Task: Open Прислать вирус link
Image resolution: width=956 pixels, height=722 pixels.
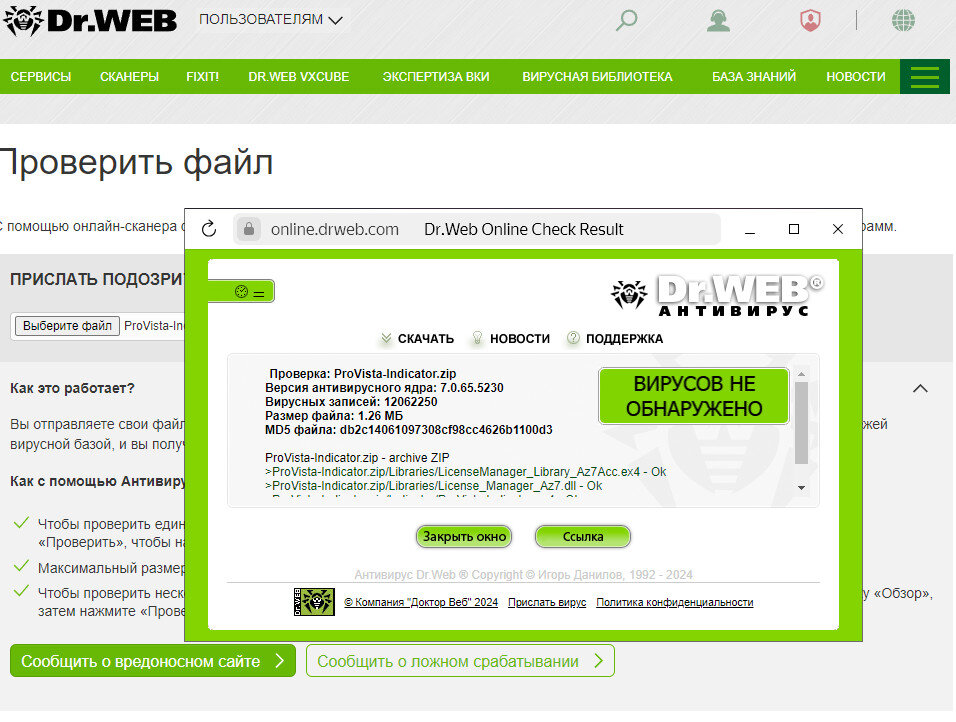Action: [x=547, y=602]
